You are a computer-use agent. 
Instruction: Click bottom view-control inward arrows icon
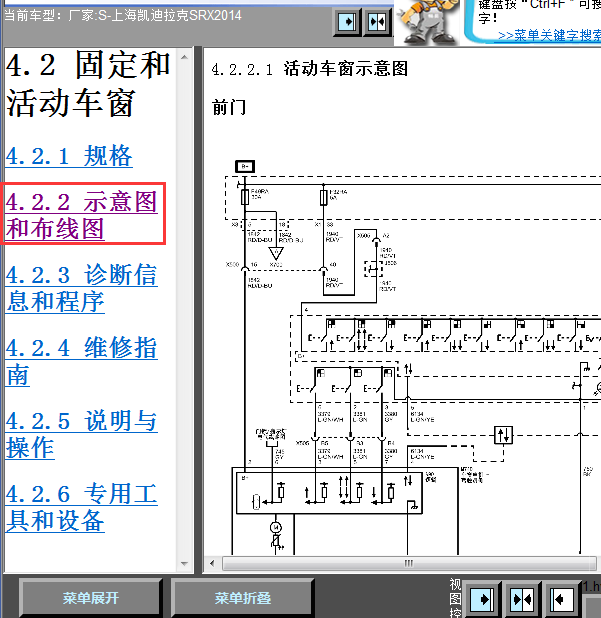(x=522, y=599)
